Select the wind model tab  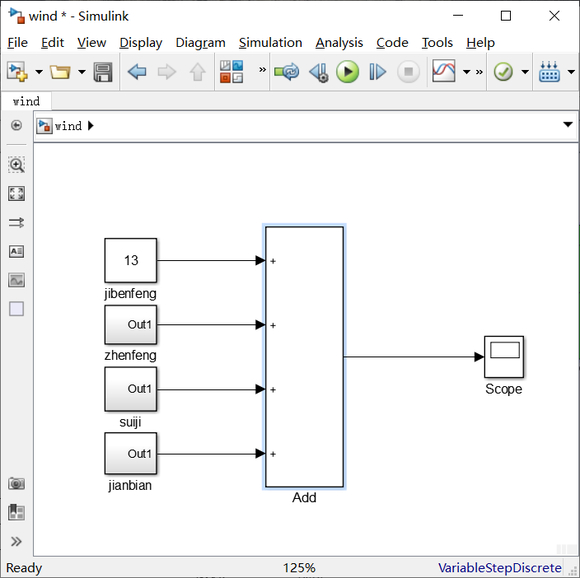coord(26,101)
